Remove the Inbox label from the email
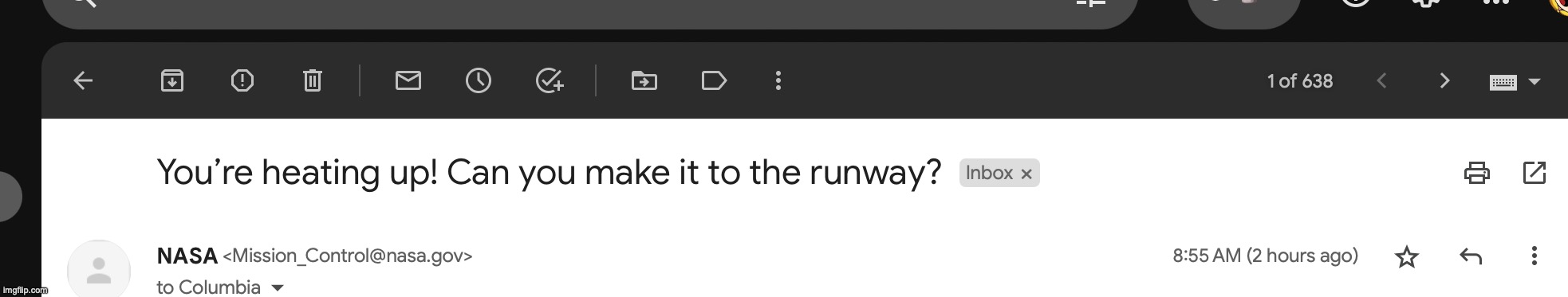Image resolution: width=1568 pixels, height=297 pixels. click(1026, 174)
